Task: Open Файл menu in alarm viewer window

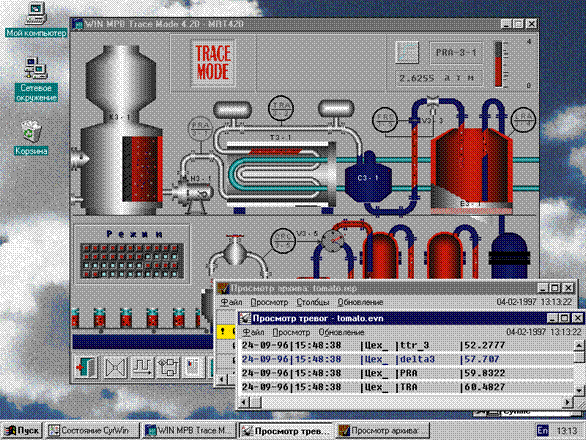Action: (x=253, y=332)
